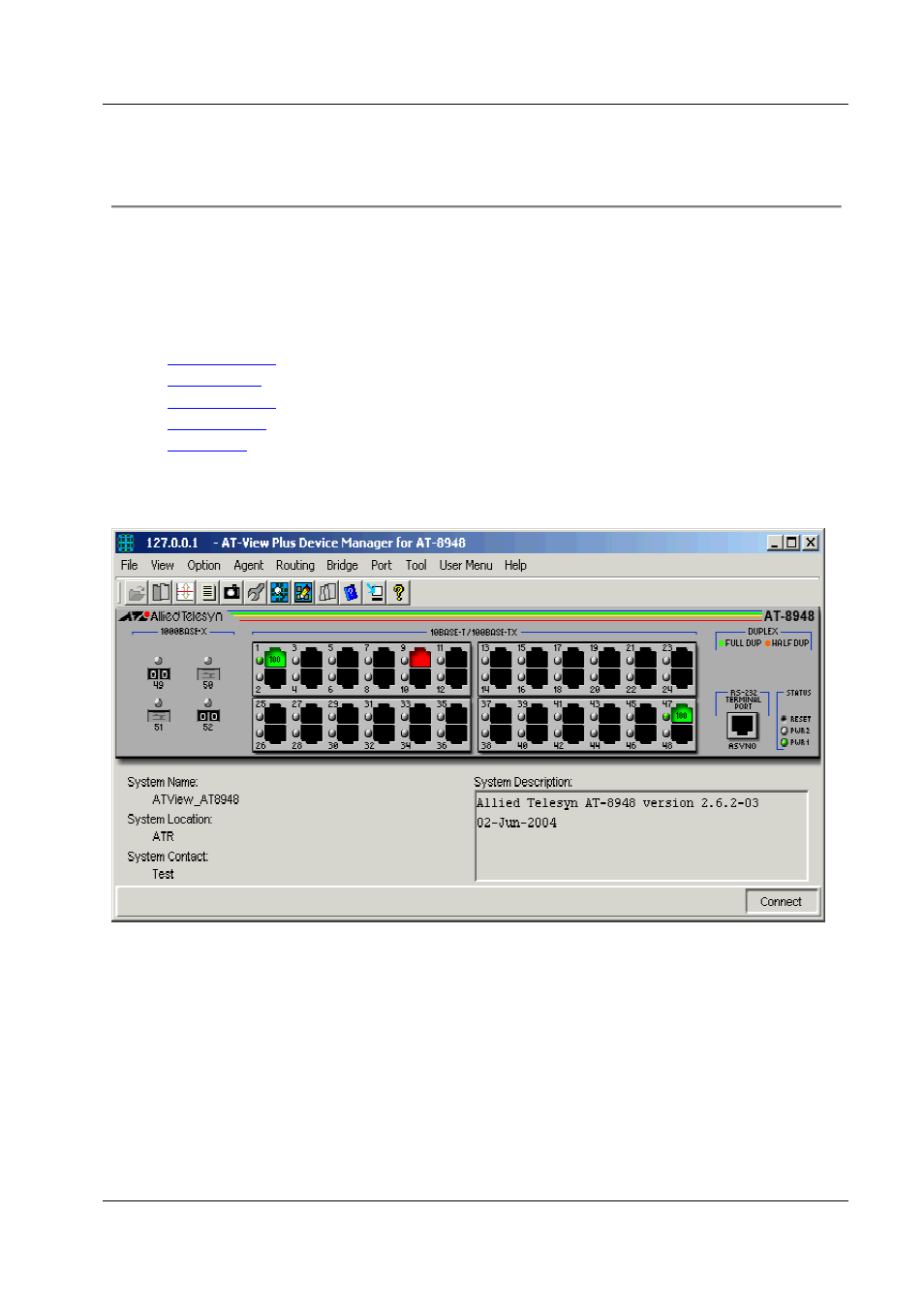Click the yellow question mark help icon
This screenshot has width=924, height=1308.
(x=398, y=592)
